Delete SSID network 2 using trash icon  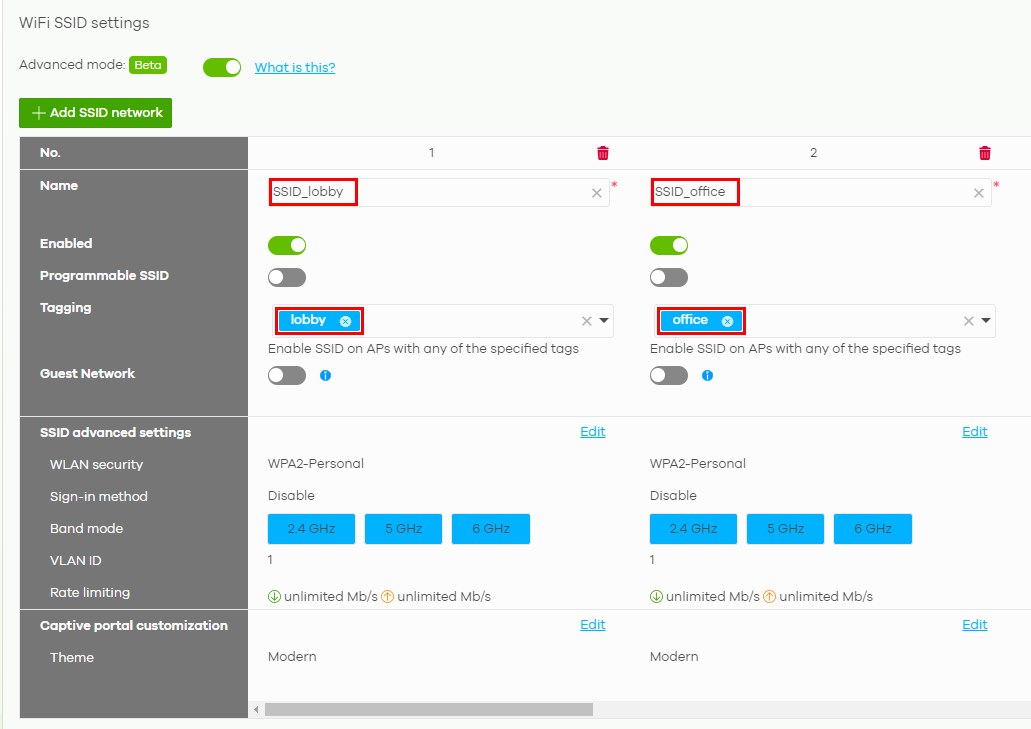985,153
